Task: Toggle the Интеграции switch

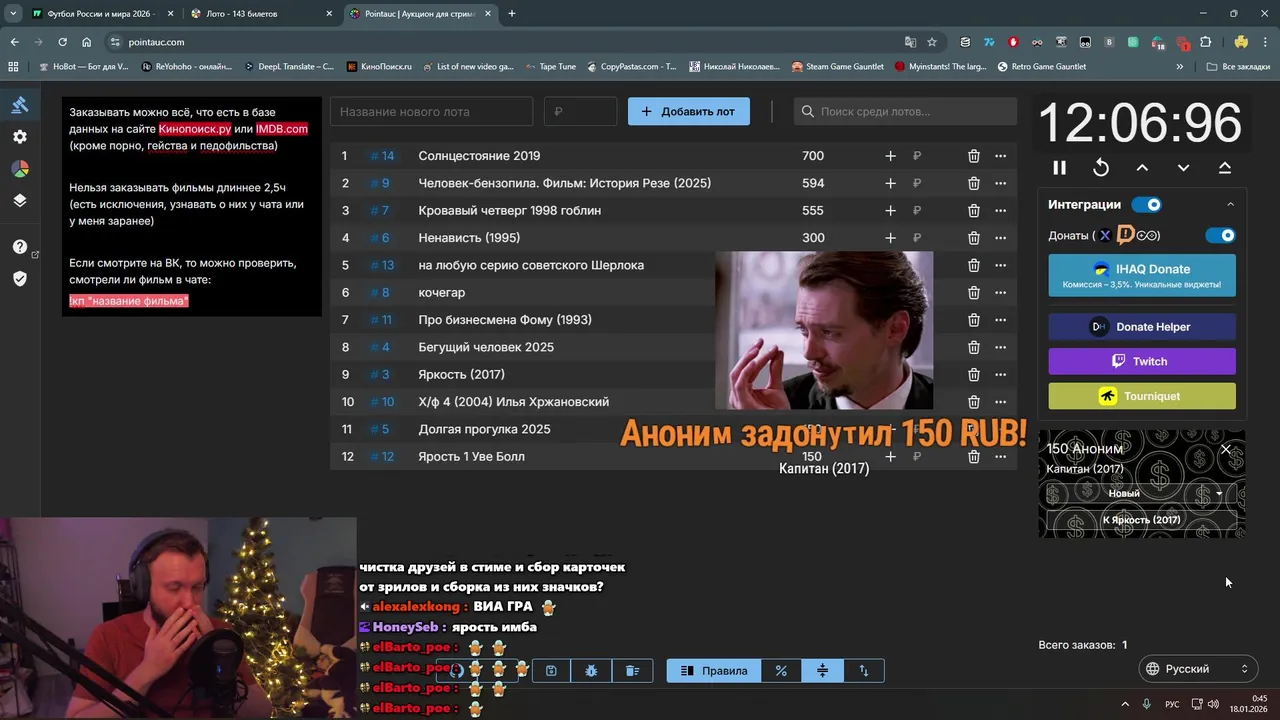Action: 1147,205
